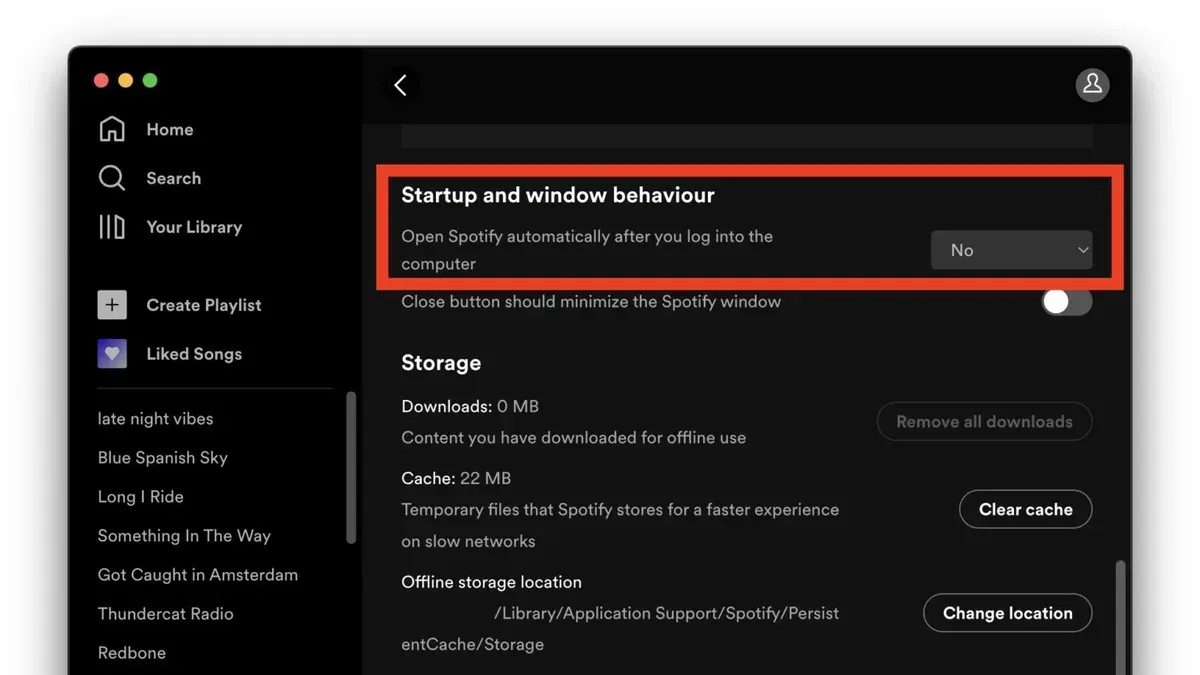Viewport: 1200px width, 675px height.
Task: Click the Storage section heading
Action: click(441, 363)
